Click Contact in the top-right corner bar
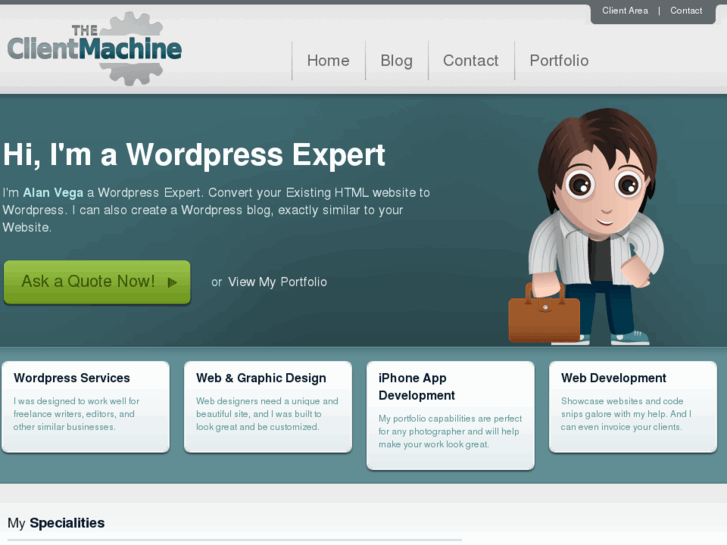The width and height of the screenshot is (727, 545). [686, 11]
